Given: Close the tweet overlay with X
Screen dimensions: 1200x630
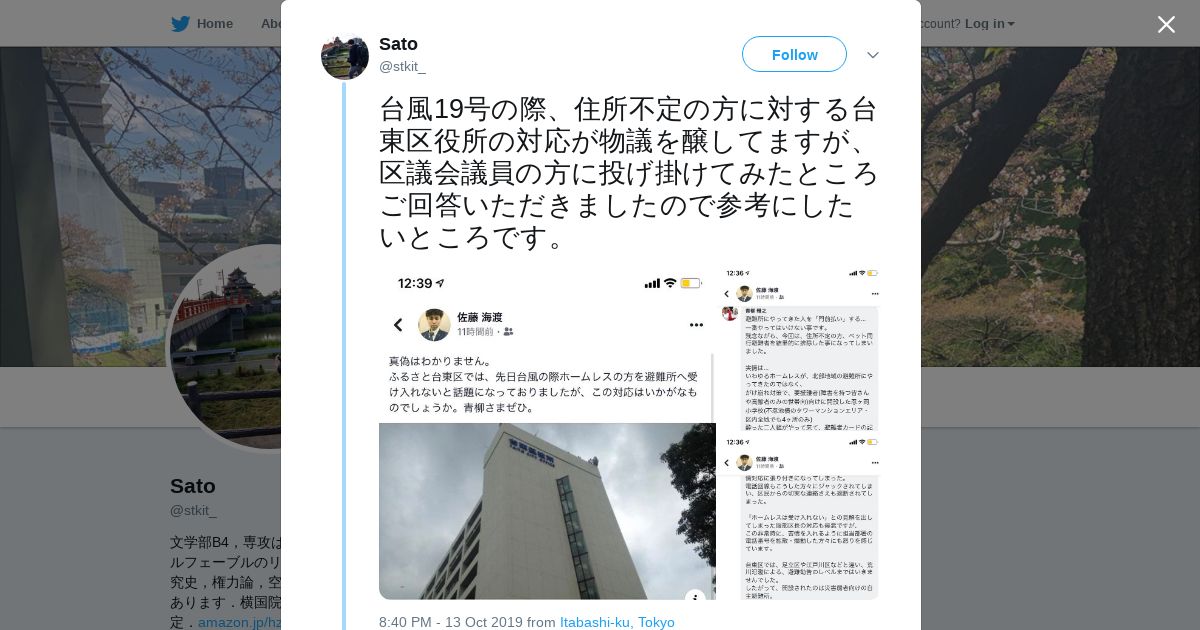Looking at the screenshot, I should coord(1166,24).
